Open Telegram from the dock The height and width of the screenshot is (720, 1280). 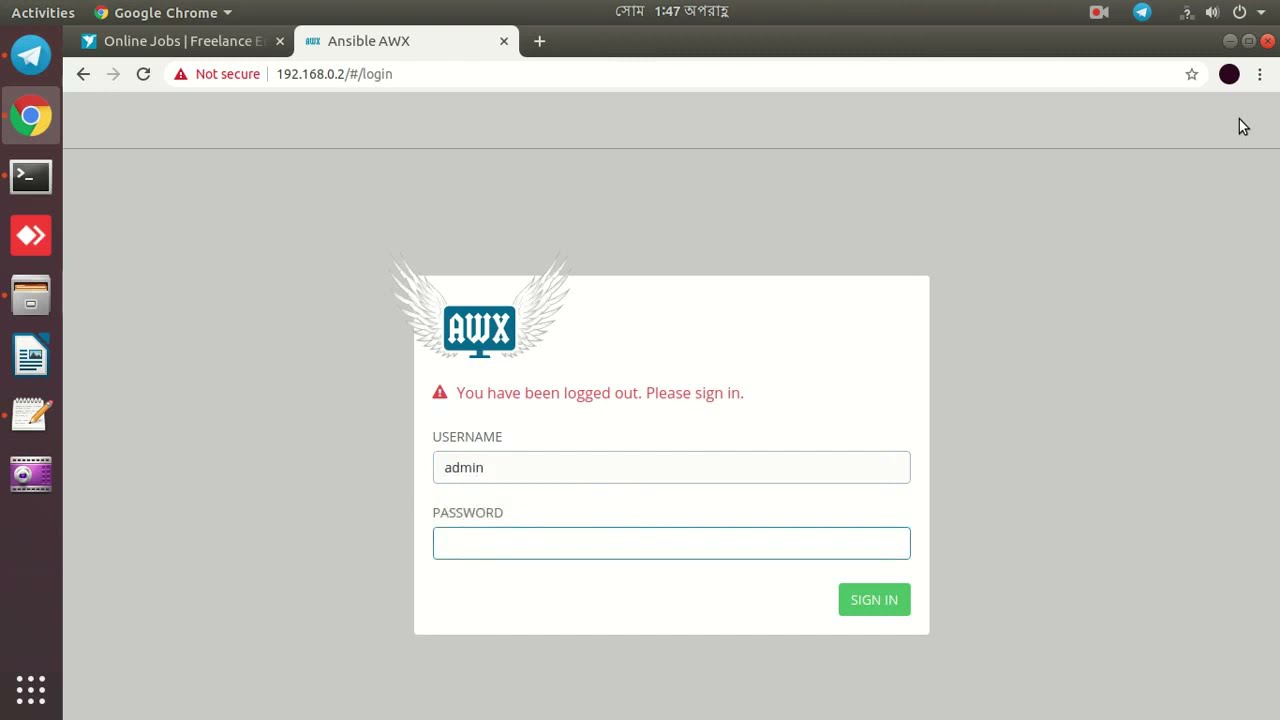(x=31, y=55)
